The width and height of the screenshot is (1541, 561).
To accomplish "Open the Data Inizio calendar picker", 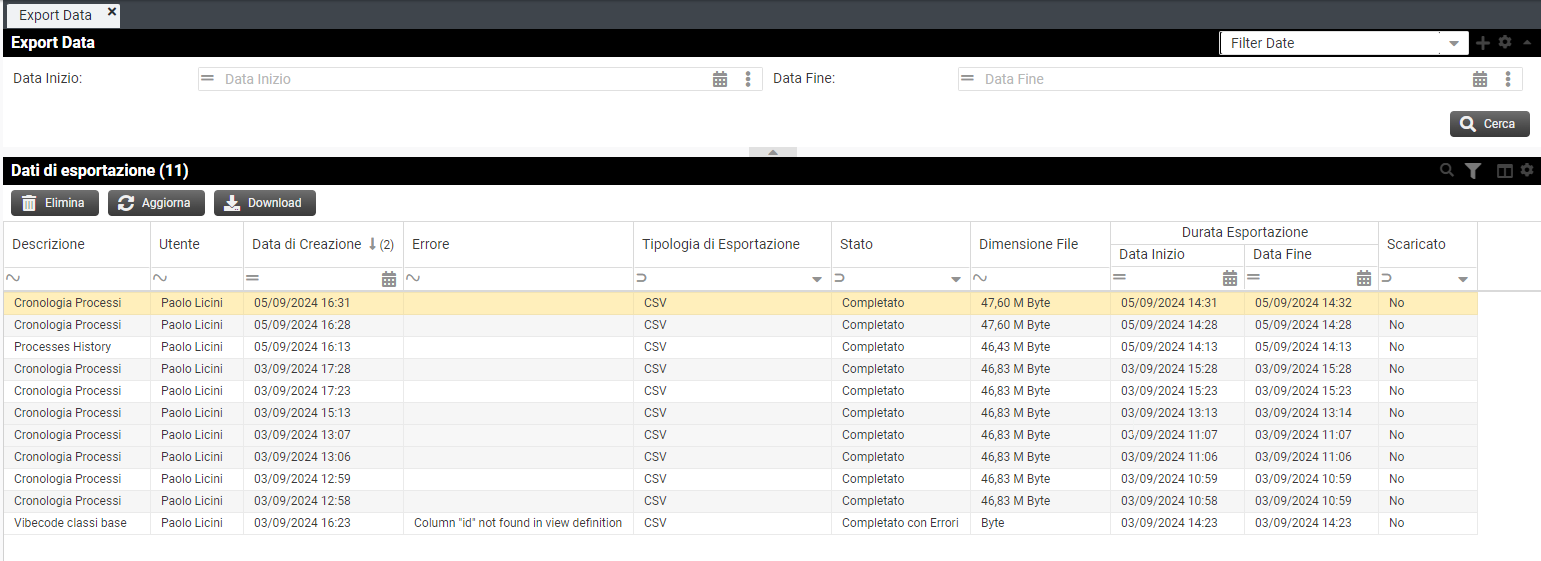I will point(719,79).
